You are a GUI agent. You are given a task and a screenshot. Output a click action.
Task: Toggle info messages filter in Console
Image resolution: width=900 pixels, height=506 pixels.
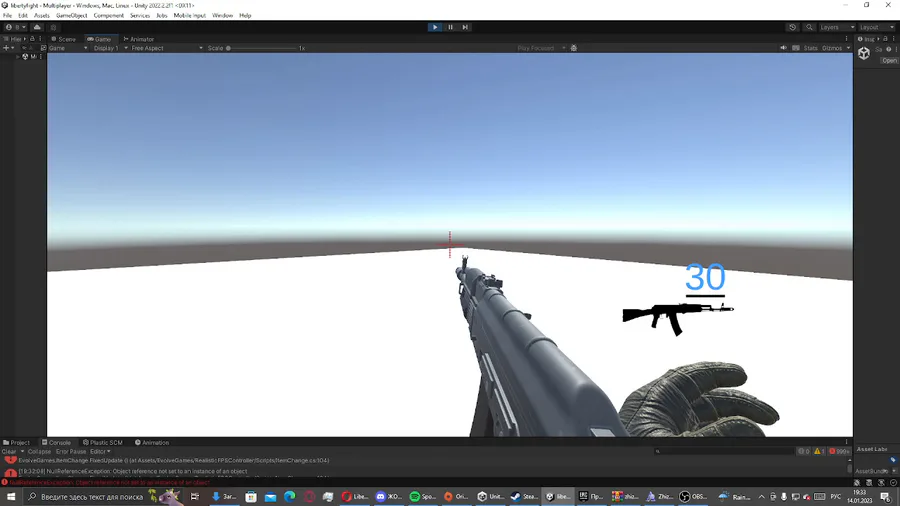[804, 451]
